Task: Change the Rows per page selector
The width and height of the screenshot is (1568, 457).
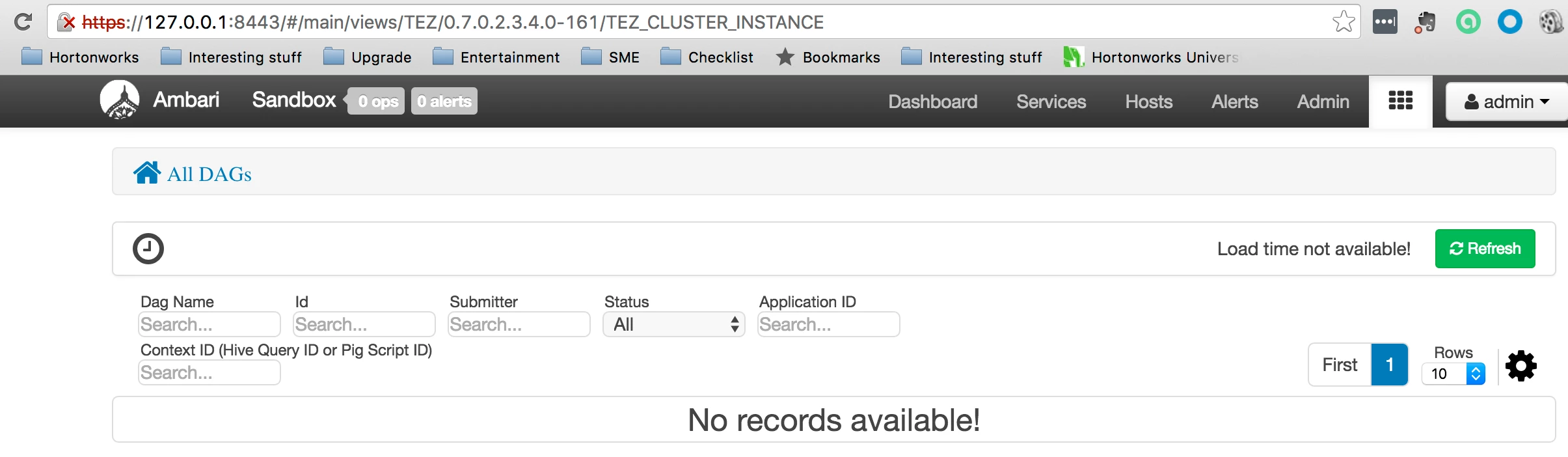Action: point(1453,374)
